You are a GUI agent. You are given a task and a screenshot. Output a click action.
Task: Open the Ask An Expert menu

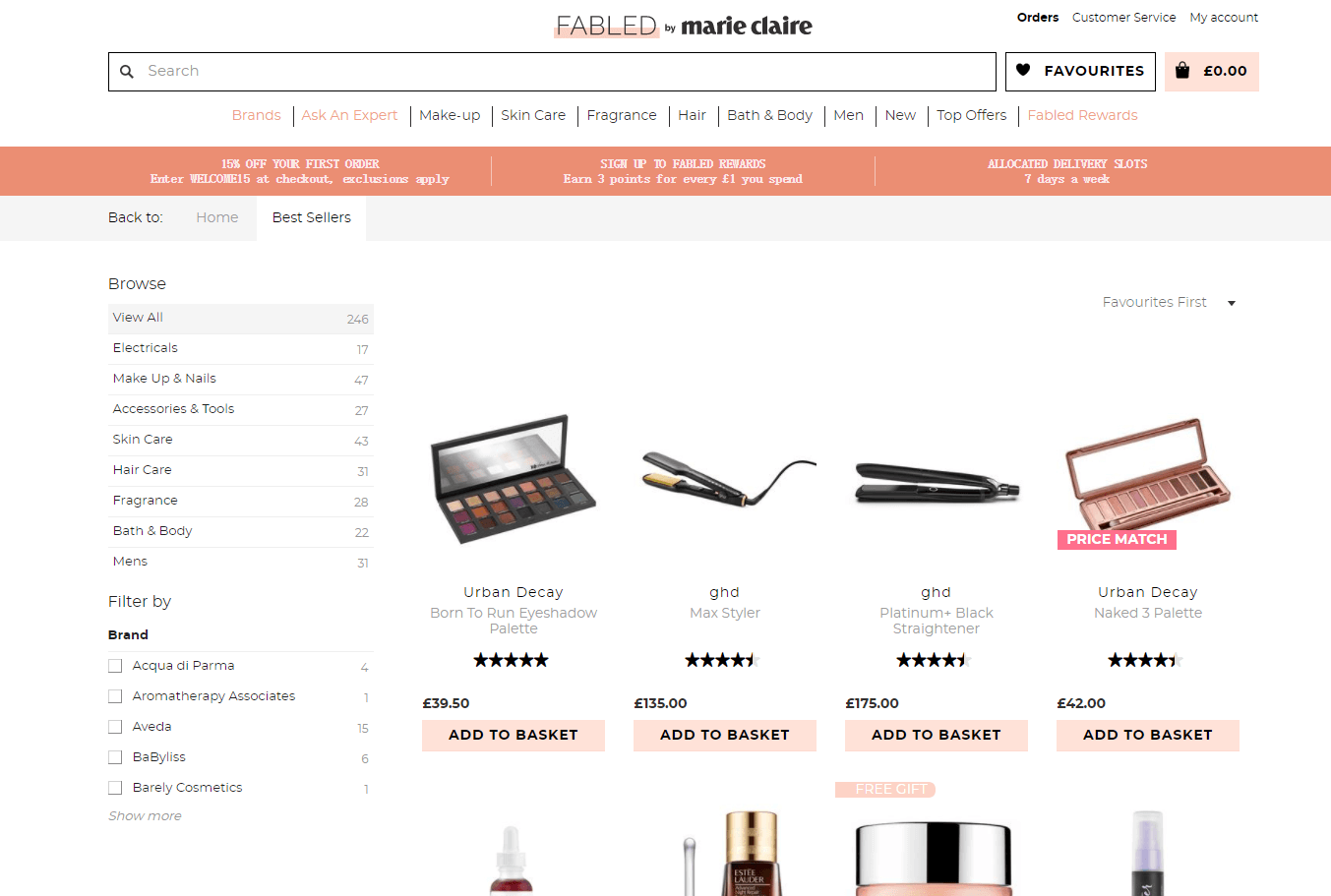349,115
